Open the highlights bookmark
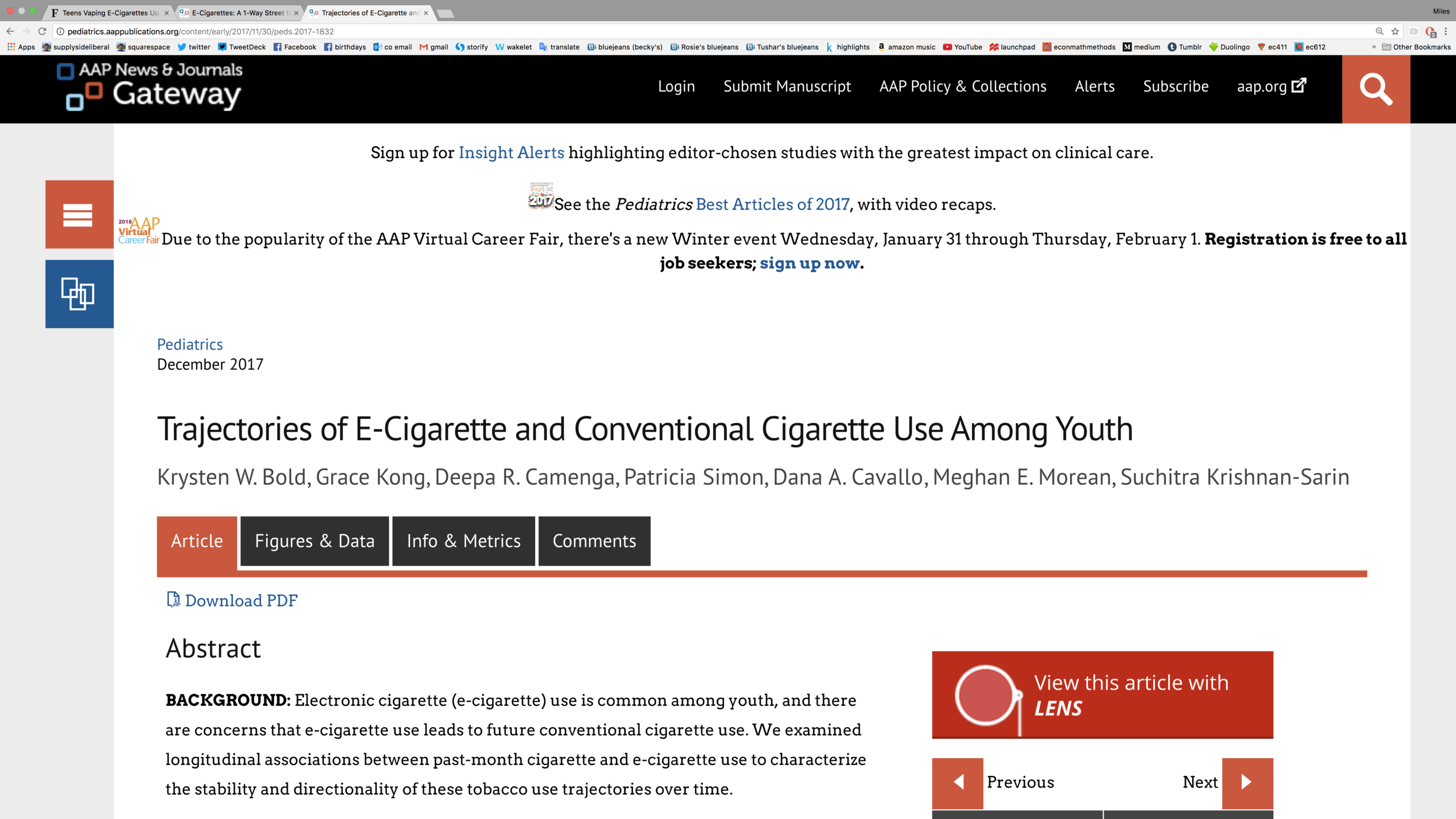This screenshot has width=1456, height=819. click(847, 47)
